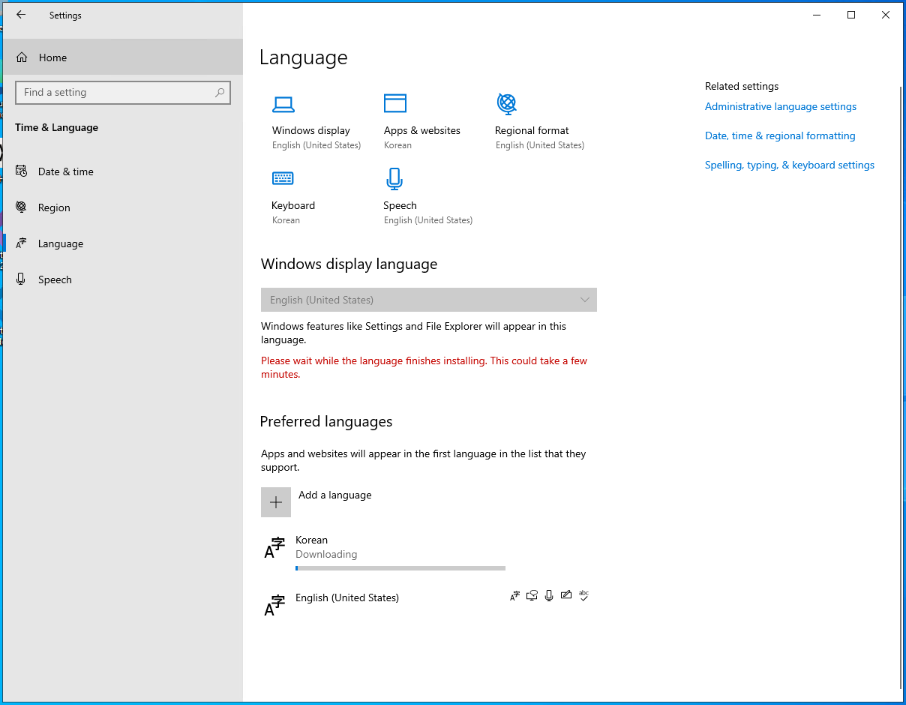Click the display language dropdown chevron

[x=585, y=300]
